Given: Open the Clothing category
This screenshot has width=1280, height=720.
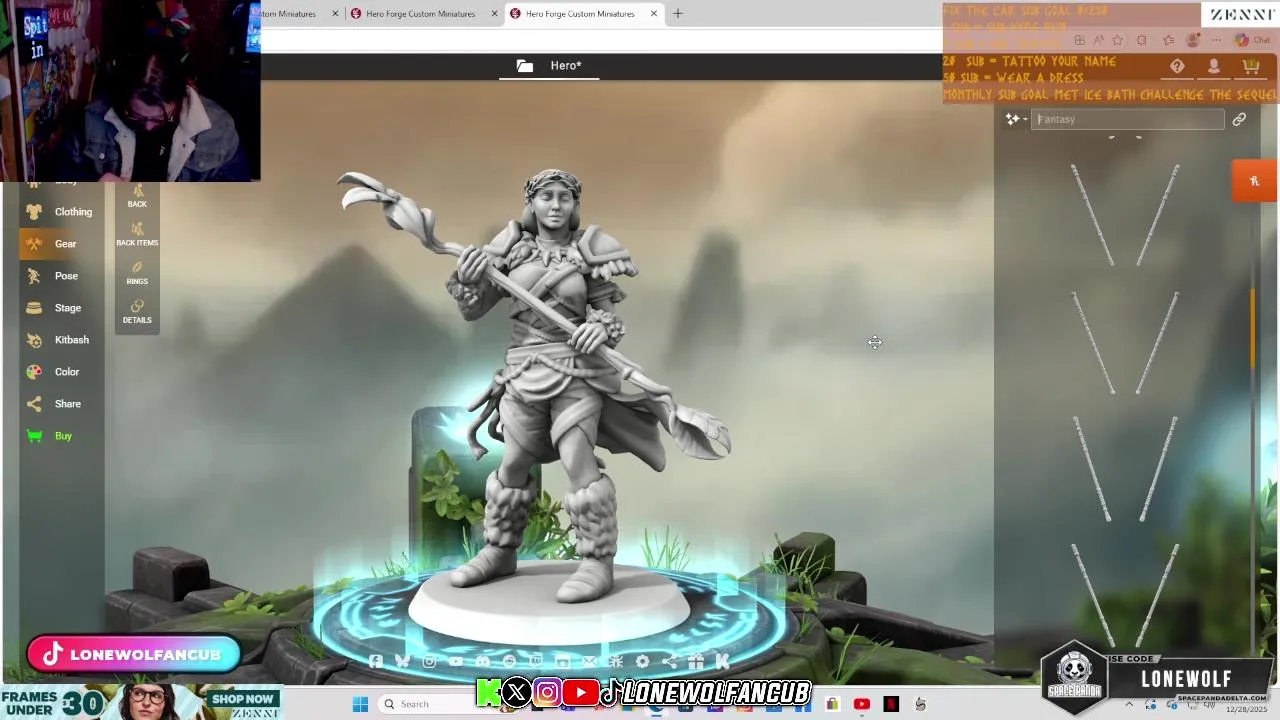Looking at the screenshot, I should [62, 212].
